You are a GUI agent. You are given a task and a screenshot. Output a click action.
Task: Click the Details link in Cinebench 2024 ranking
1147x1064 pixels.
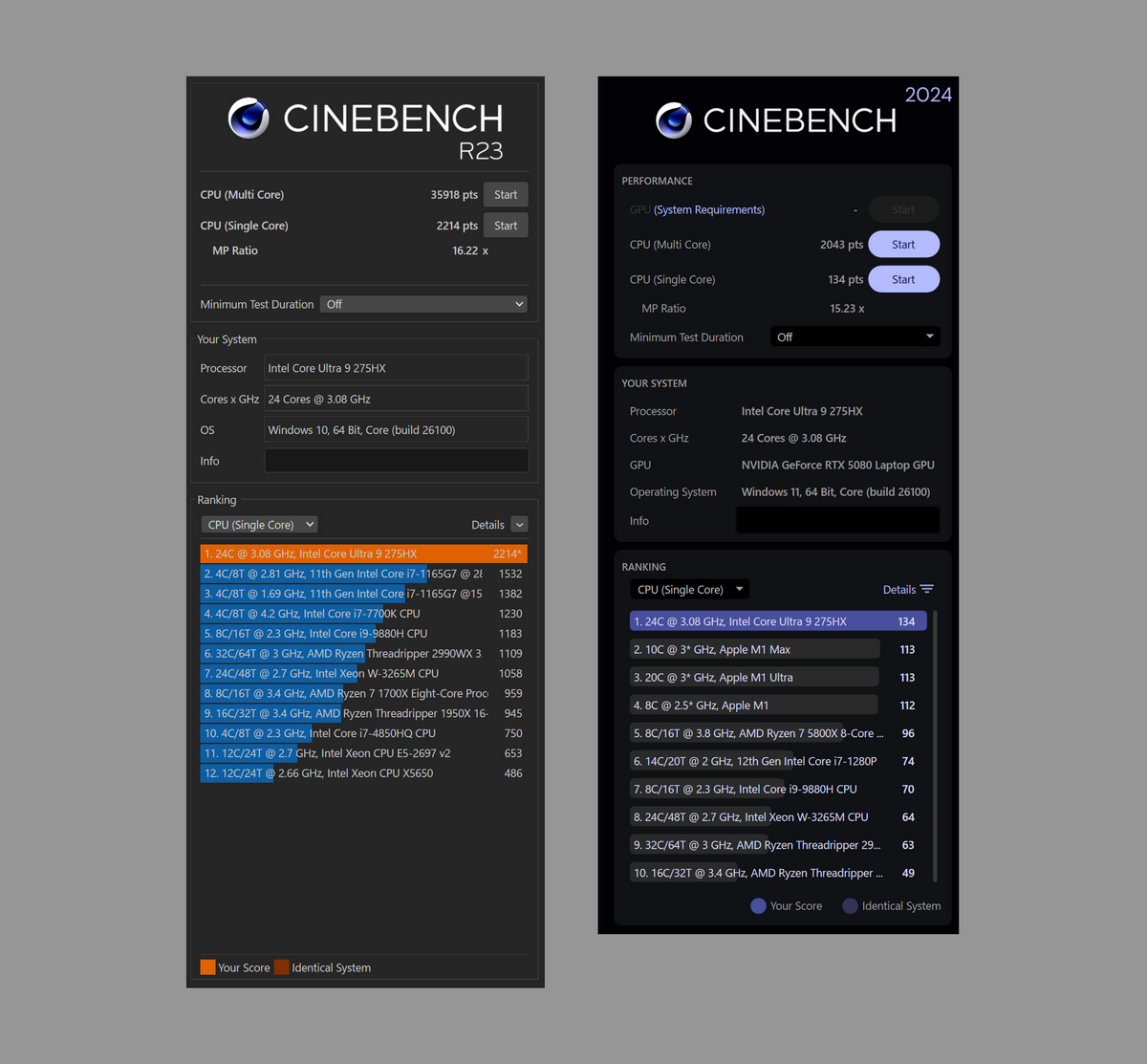899,590
